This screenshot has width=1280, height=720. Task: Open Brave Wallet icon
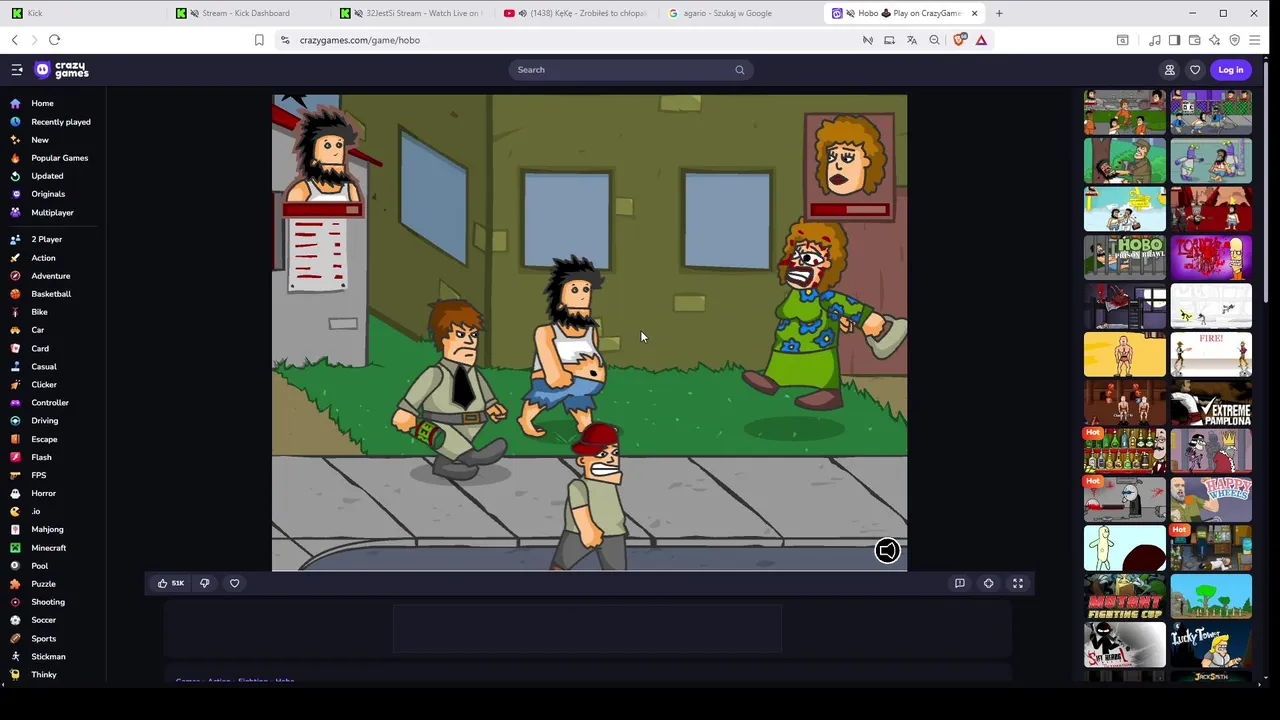(x=1195, y=40)
